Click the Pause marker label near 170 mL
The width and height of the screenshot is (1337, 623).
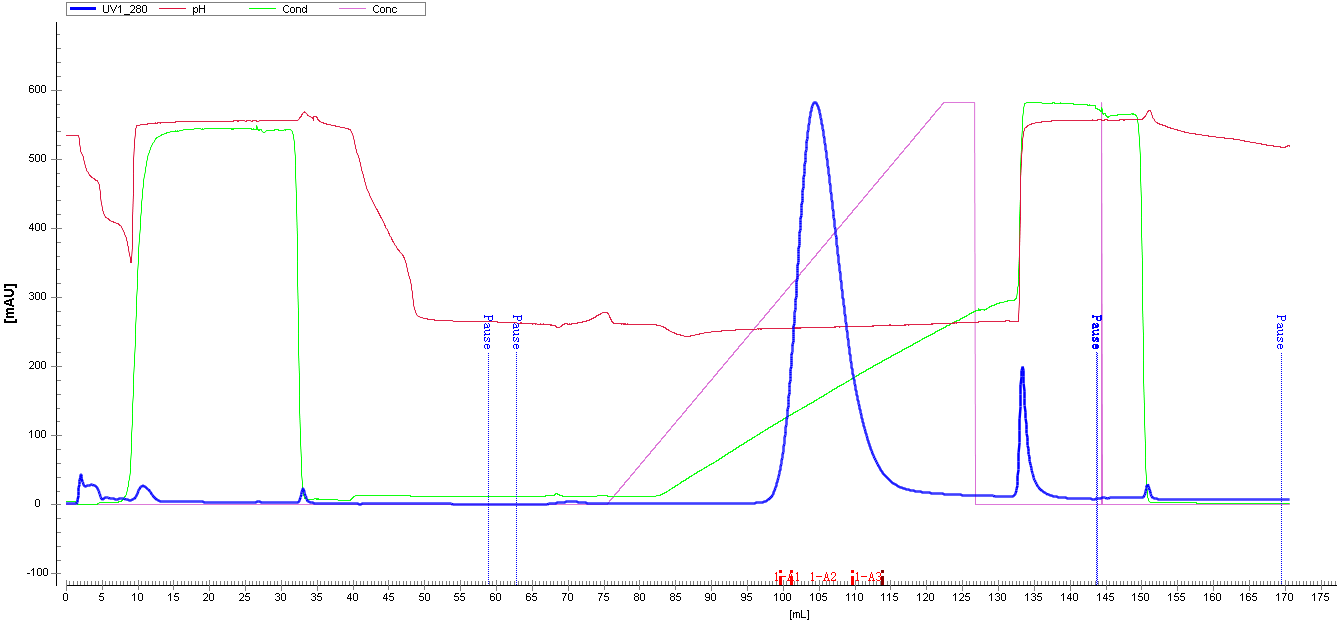1280,331
